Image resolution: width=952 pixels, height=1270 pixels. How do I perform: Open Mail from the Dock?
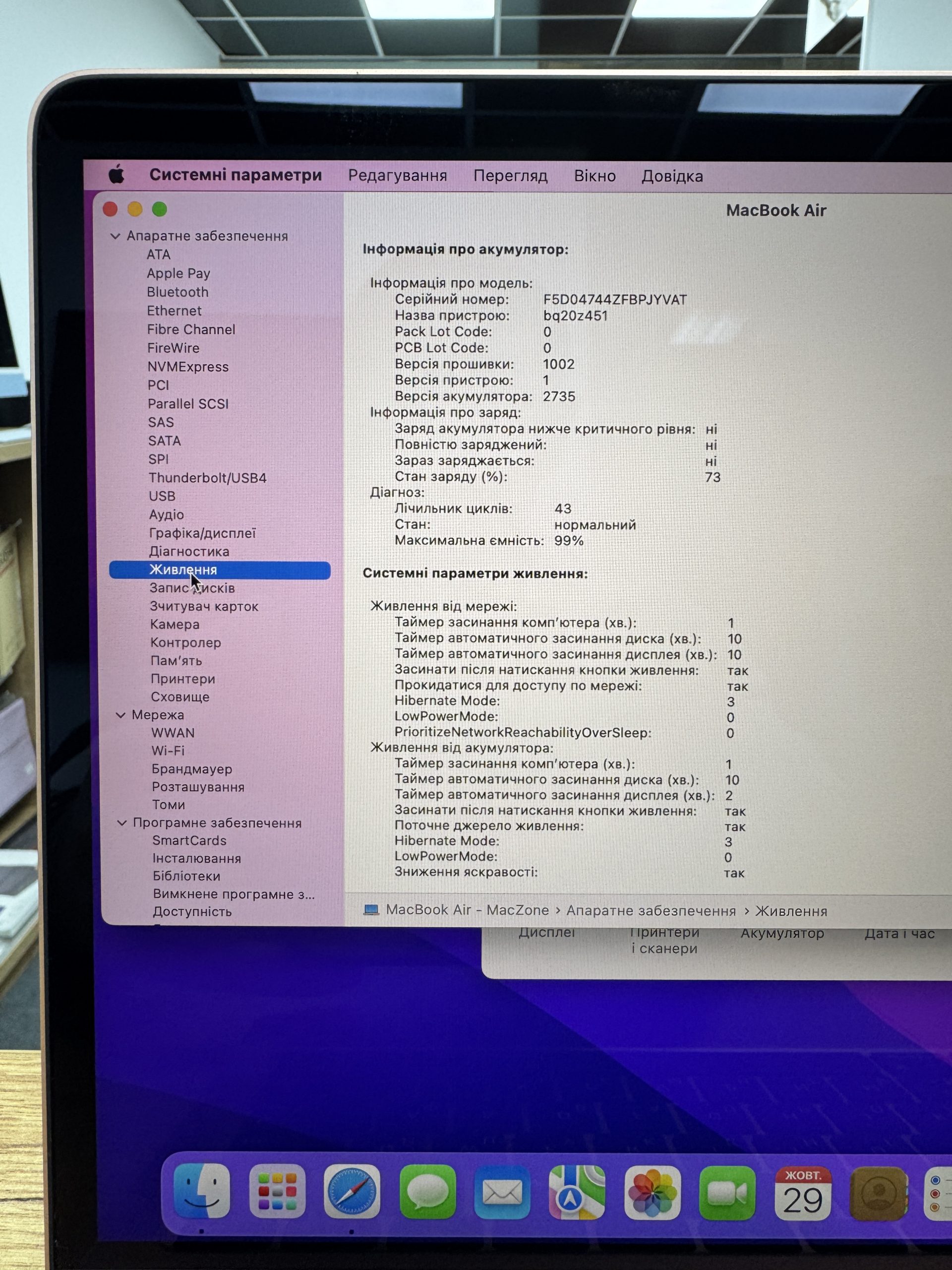pyautogui.click(x=502, y=1192)
